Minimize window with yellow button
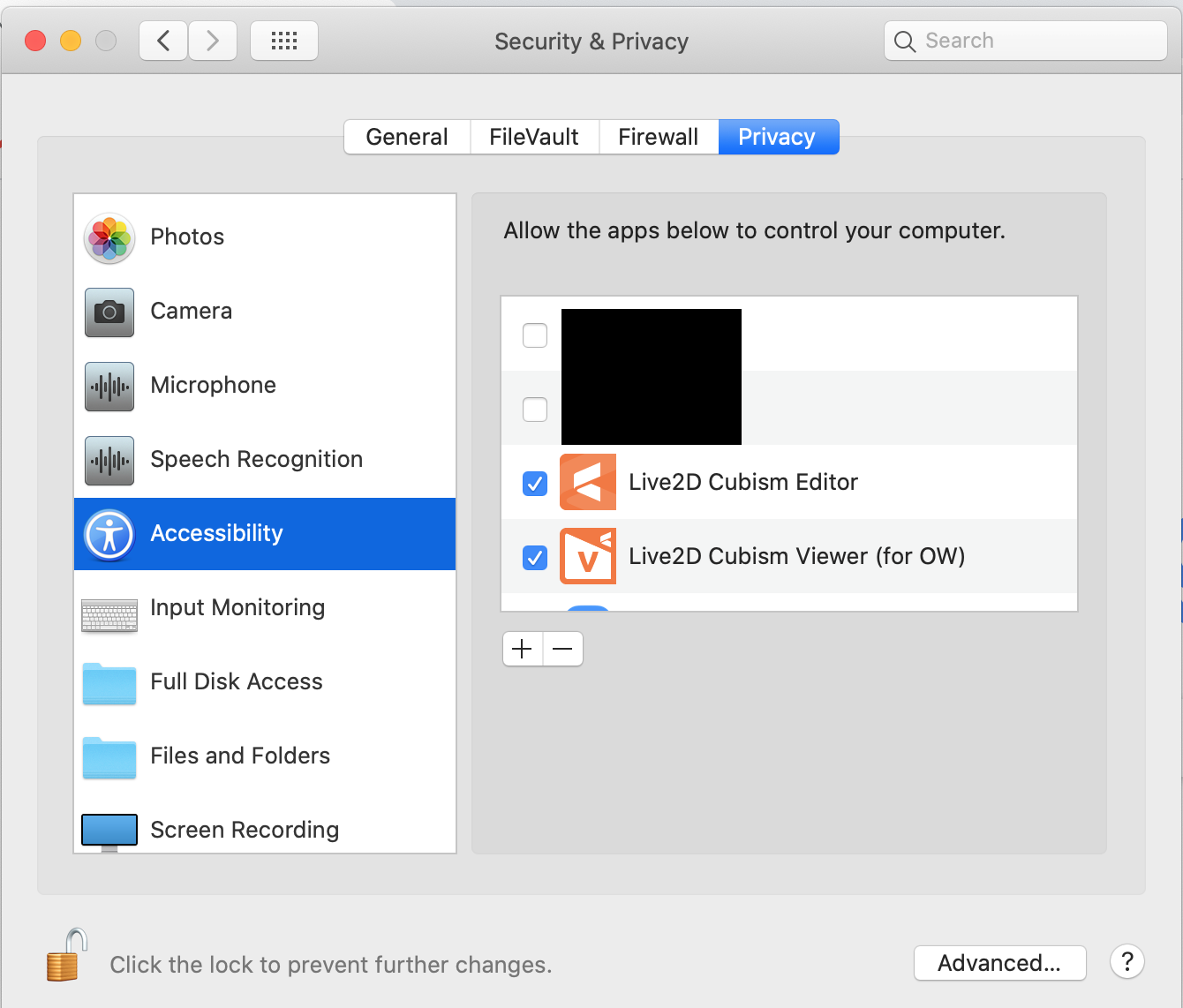The height and width of the screenshot is (1008, 1183). pyautogui.click(x=71, y=41)
